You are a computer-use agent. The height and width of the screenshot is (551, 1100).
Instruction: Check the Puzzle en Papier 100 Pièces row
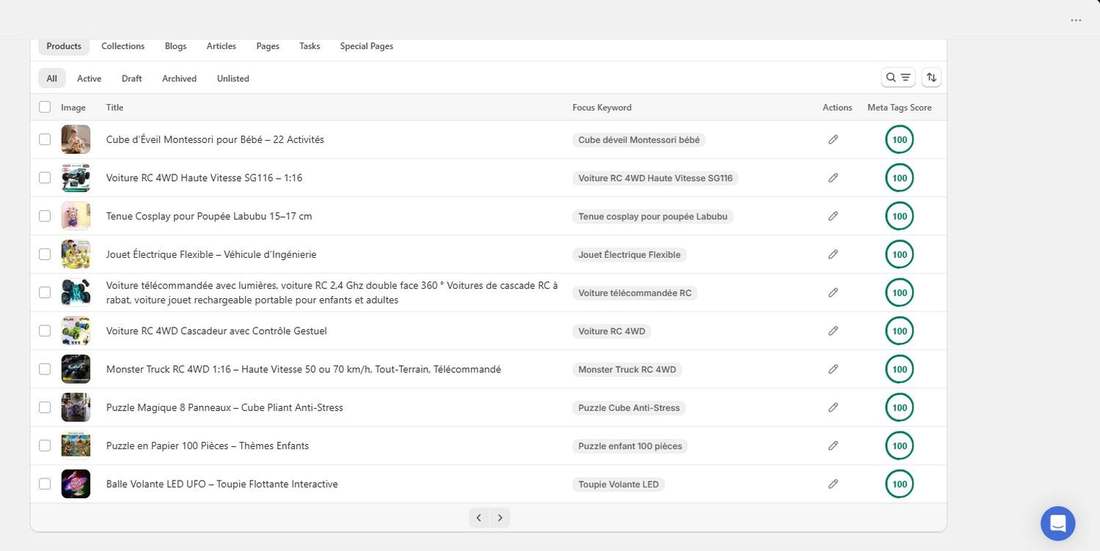click(x=45, y=446)
